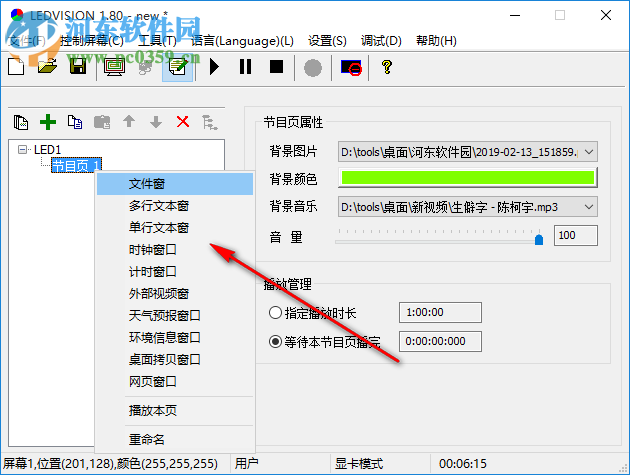Click the 0:00:00:000 time field
630x475 pixels.
click(440, 341)
